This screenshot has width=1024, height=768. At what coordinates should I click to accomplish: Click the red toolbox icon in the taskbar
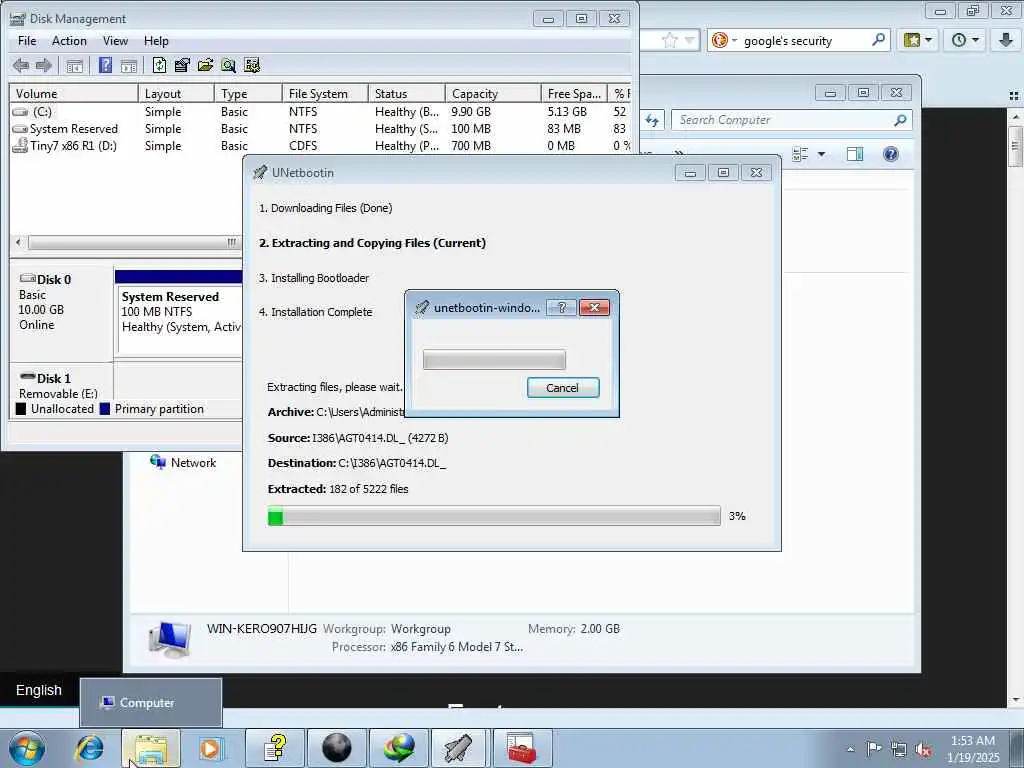tap(521, 748)
